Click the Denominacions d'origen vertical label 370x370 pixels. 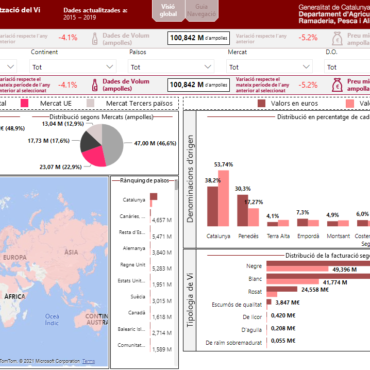(190, 179)
